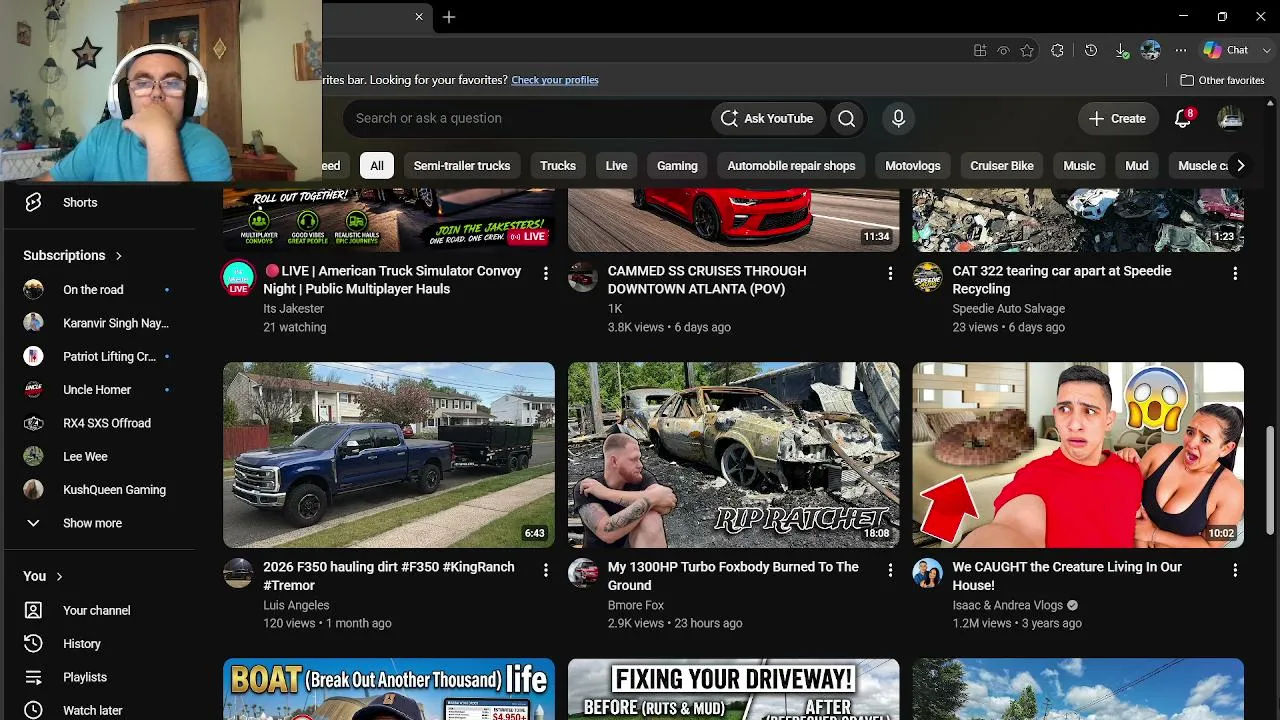Open the Lee Wee subscription
The image size is (1280, 720).
[x=99, y=457]
